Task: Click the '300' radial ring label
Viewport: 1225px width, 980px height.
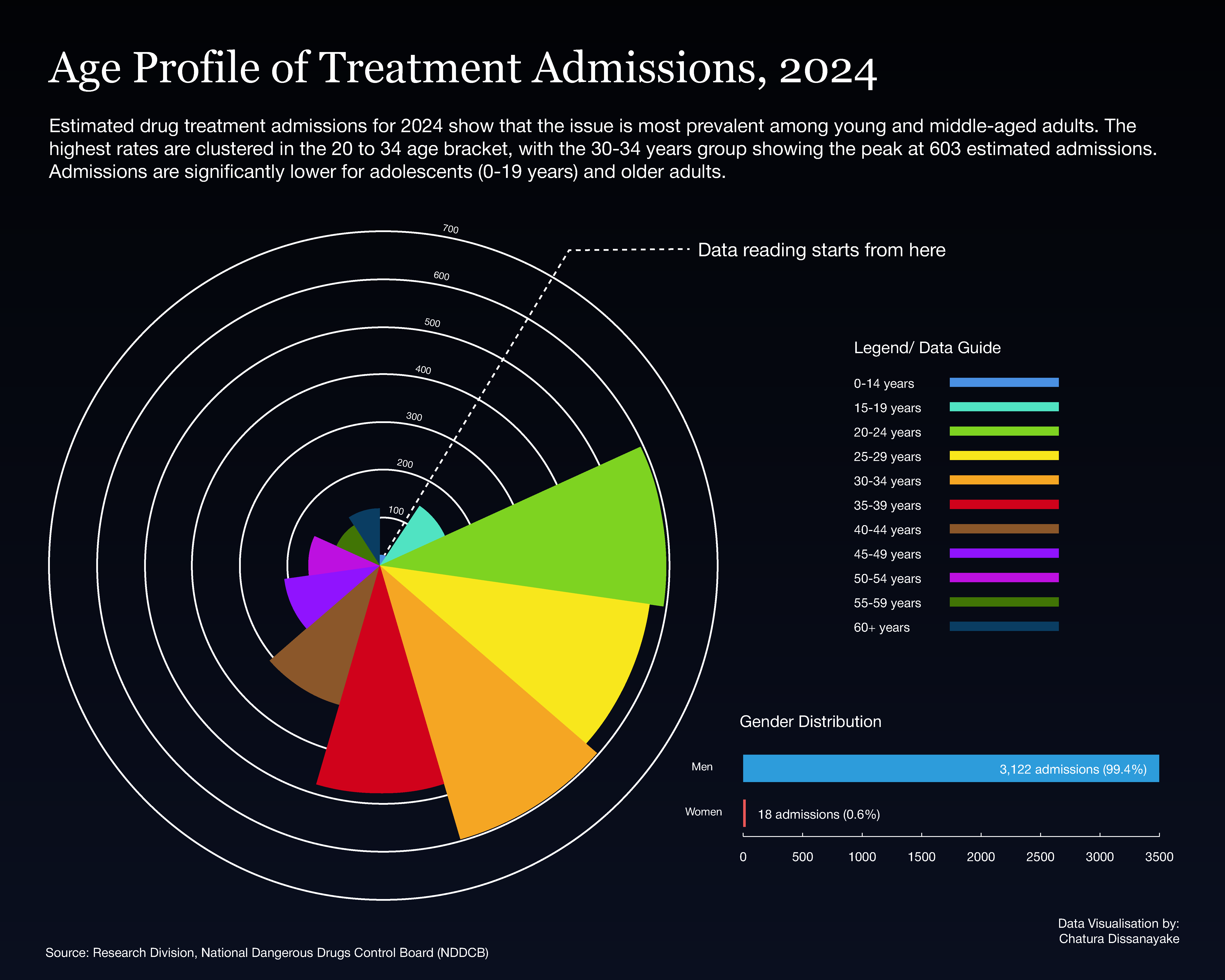Action: click(x=414, y=417)
